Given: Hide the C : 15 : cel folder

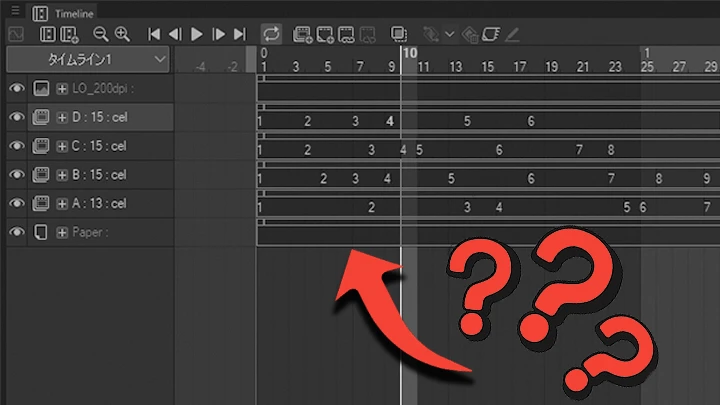Looking at the screenshot, I should click(x=17, y=146).
